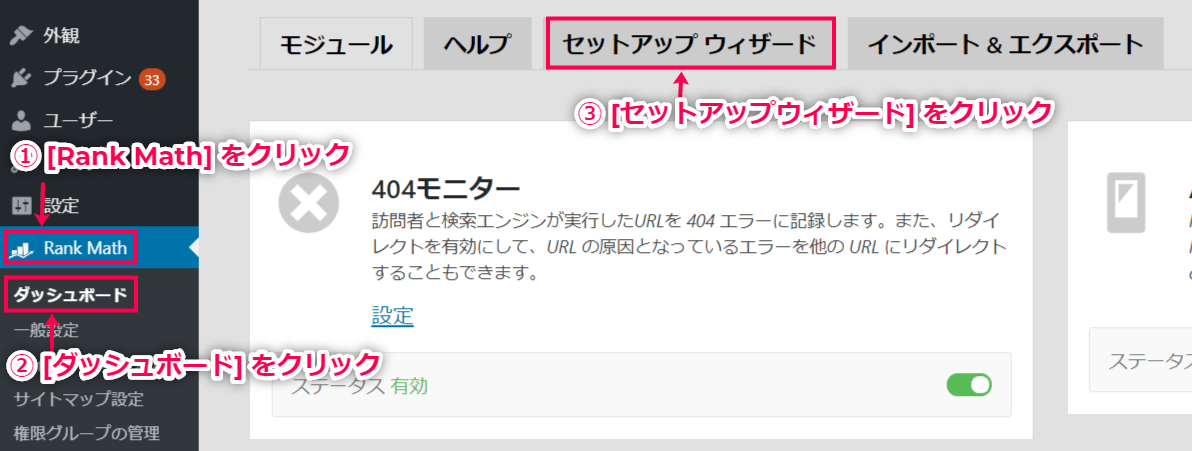Image resolution: width=1192 pixels, height=451 pixels.
Task: Open the 設定 link under 404モニター
Action: pyautogui.click(x=392, y=315)
